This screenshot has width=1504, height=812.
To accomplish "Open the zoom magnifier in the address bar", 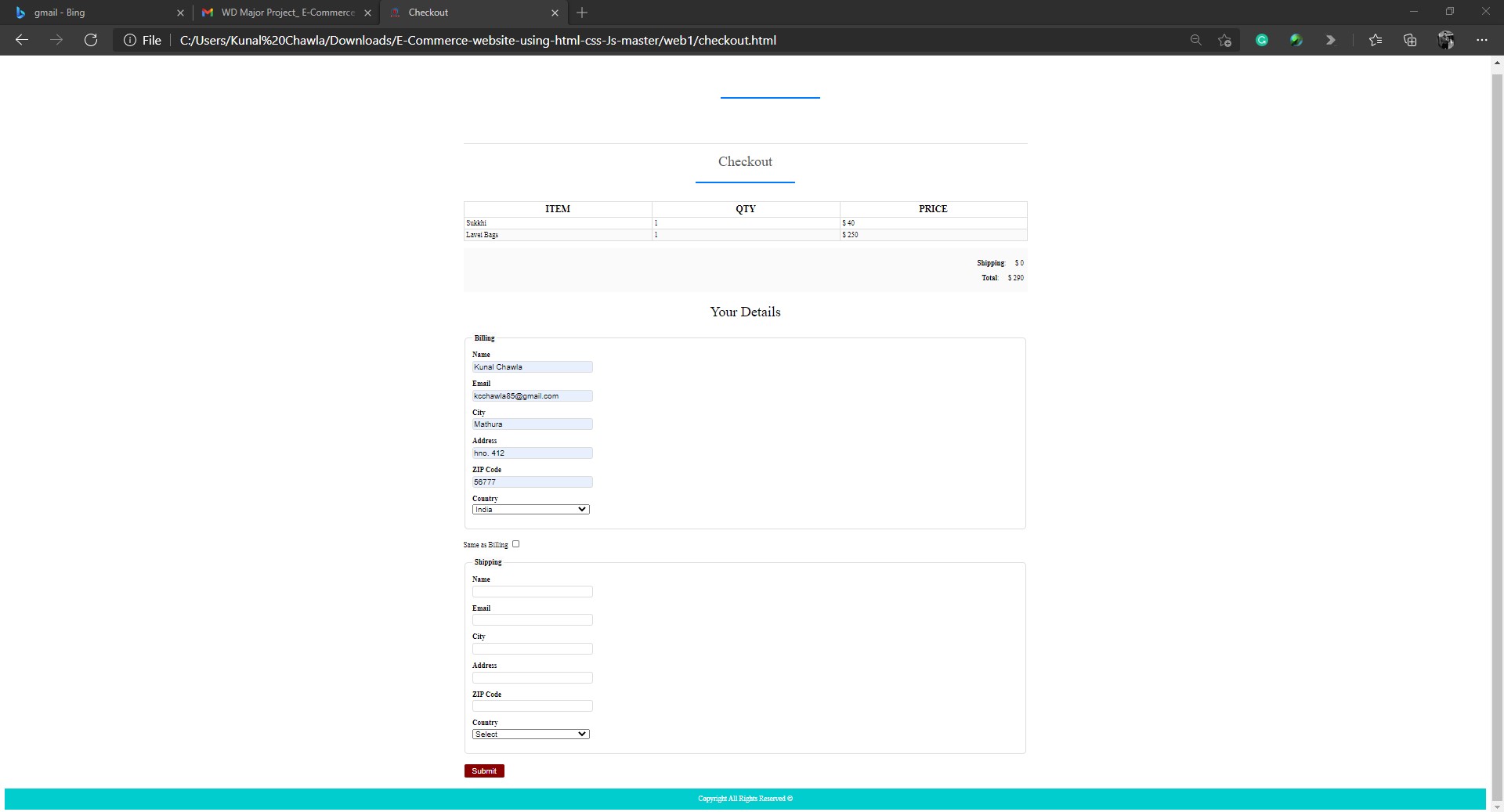I will (1195, 40).
